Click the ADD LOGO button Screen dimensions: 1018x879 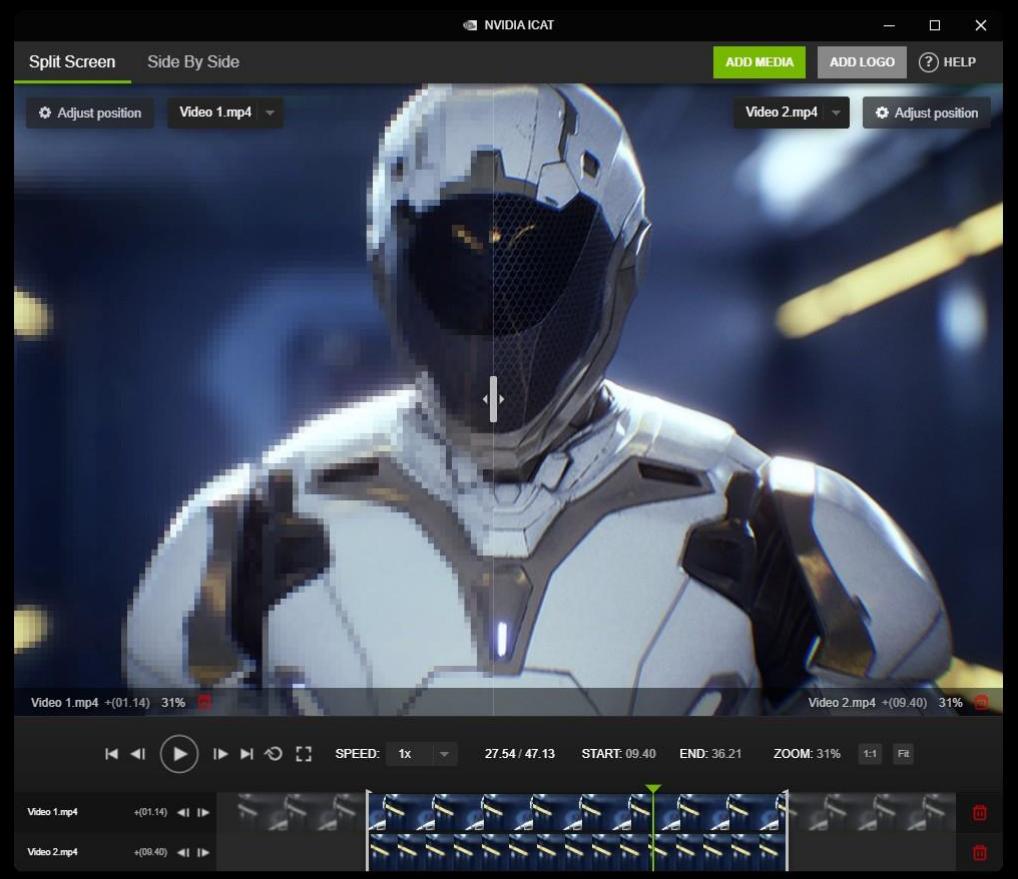861,62
